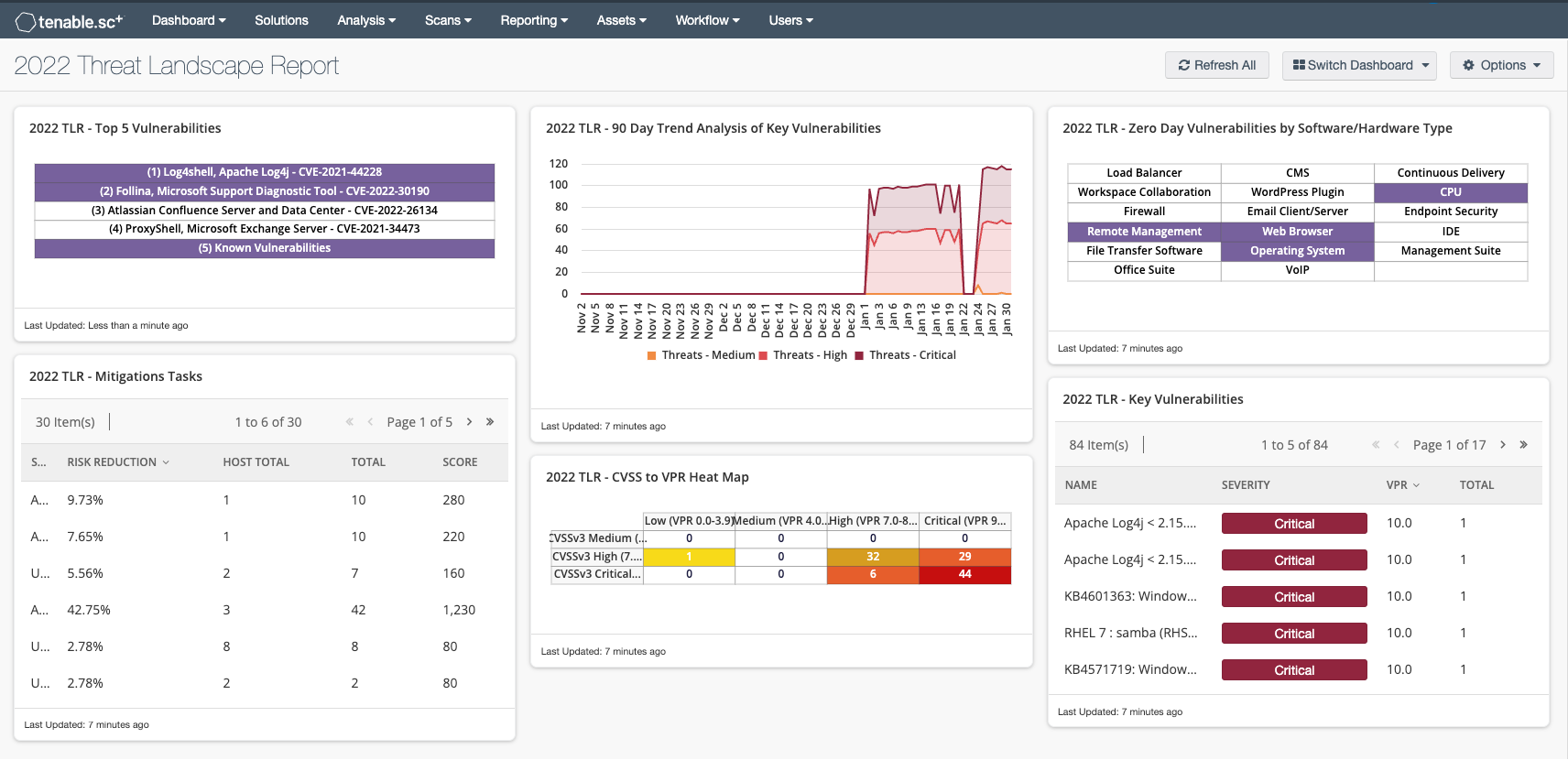Screen dimensions: 1568x760
Task: Select Atlassian Confluence CVE-2022-26134 row
Action: pyautogui.click(x=265, y=211)
